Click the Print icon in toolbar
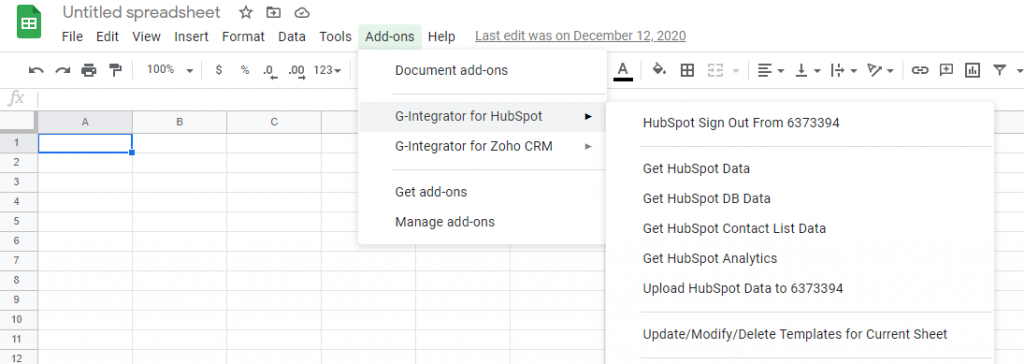Viewport: 1024px width, 364px height. click(89, 70)
